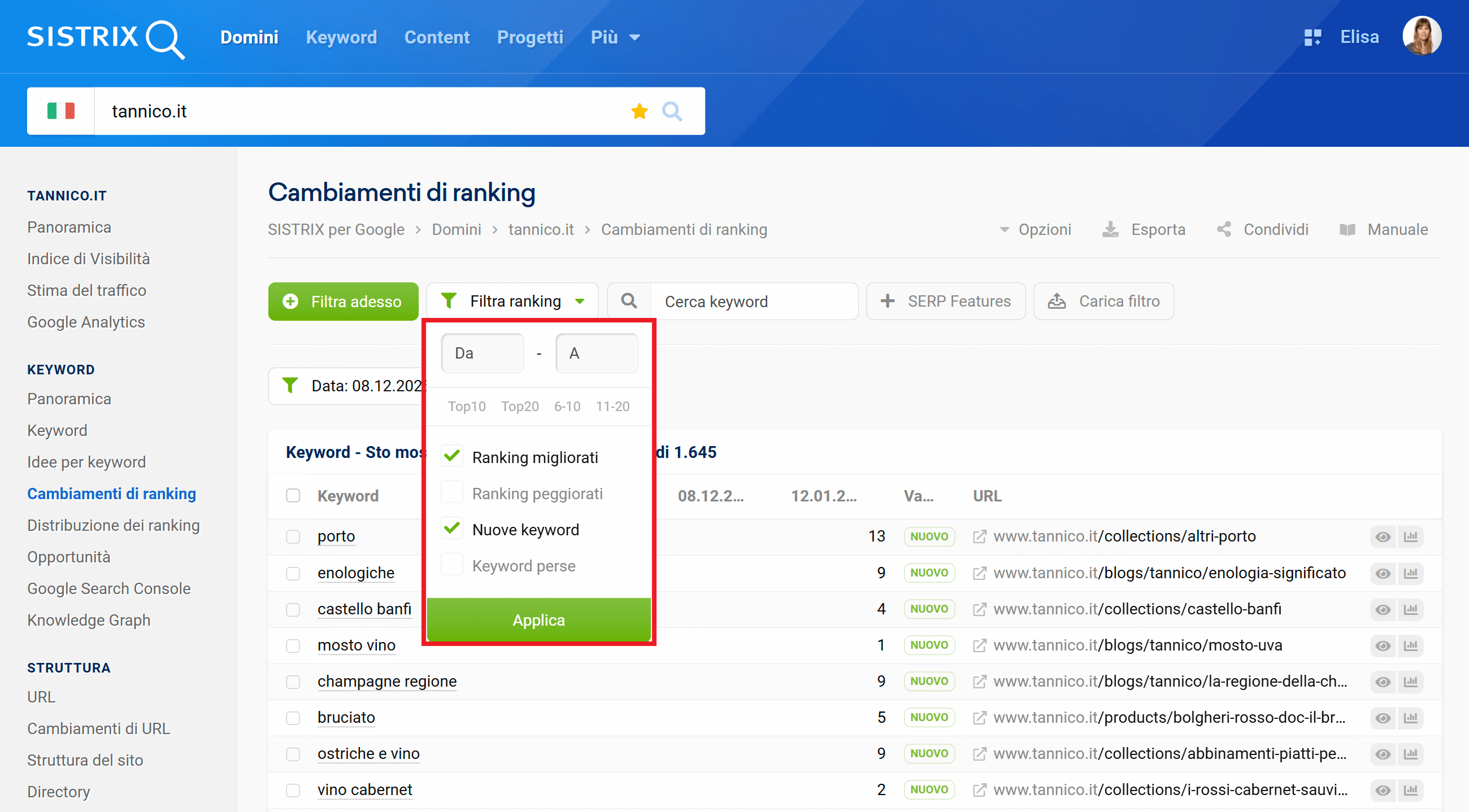1469x812 pixels.
Task: Open external link icon for castello banfi URL
Action: tap(979, 609)
